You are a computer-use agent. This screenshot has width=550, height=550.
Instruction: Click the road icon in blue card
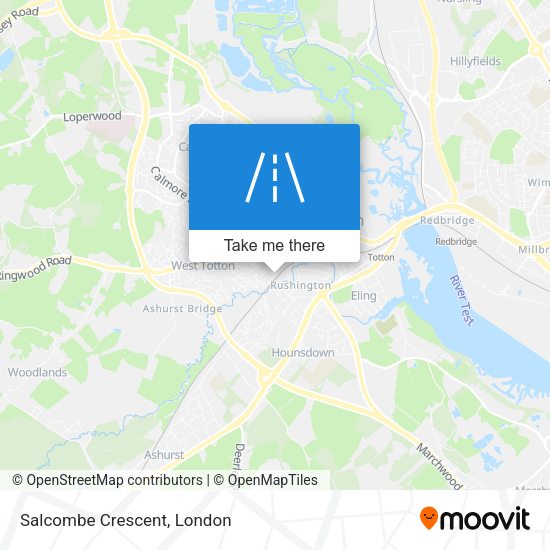point(275,177)
